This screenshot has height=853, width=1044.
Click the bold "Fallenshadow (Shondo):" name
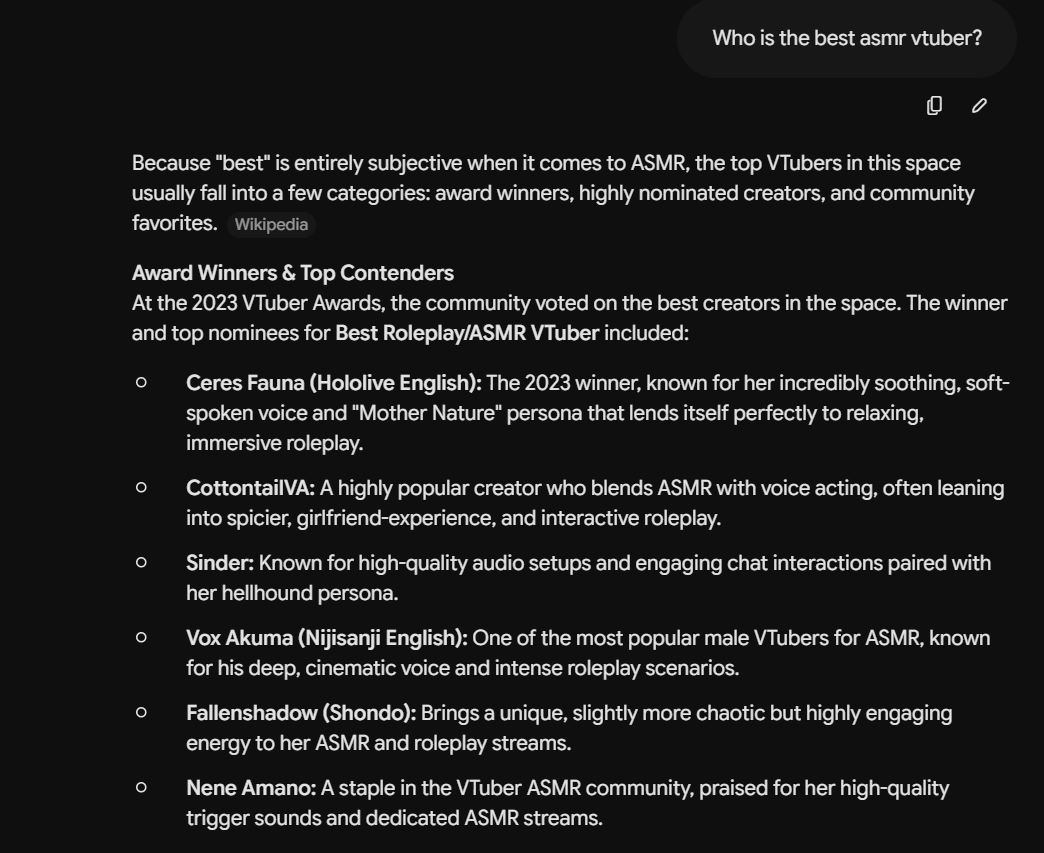[x=301, y=713]
